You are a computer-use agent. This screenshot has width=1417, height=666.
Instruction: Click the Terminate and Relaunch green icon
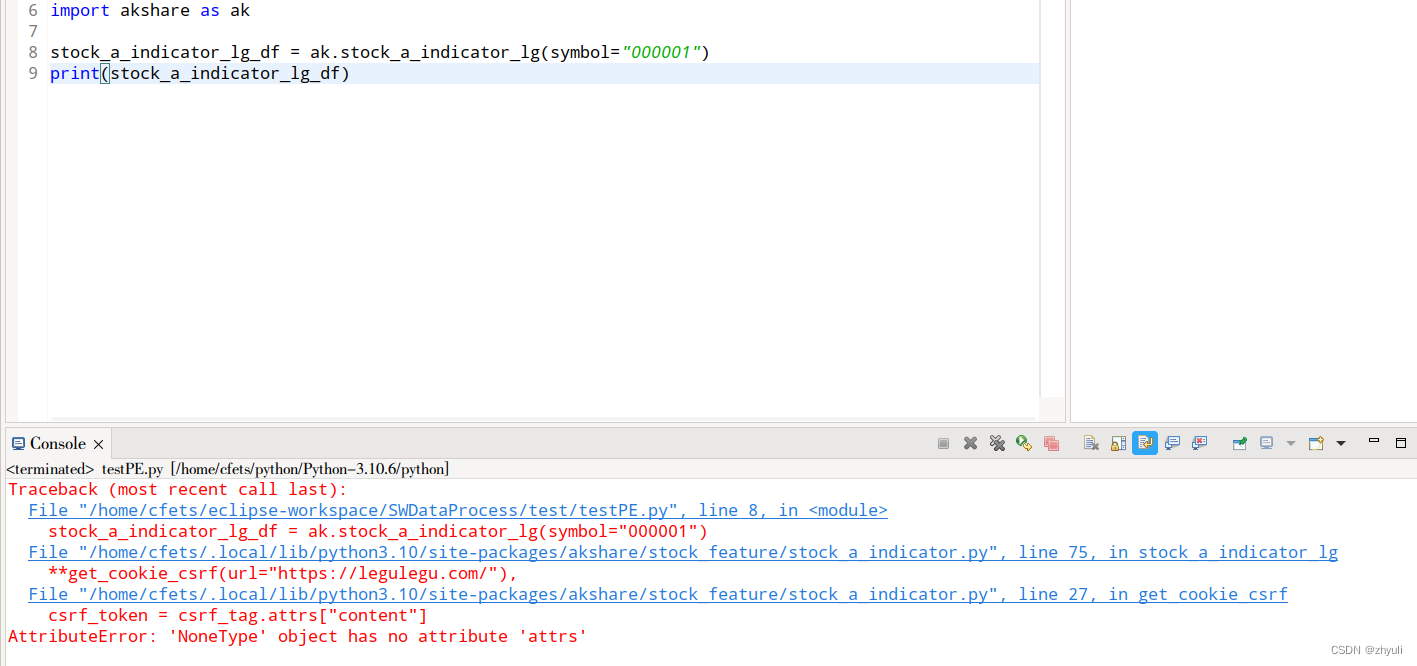[1024, 443]
